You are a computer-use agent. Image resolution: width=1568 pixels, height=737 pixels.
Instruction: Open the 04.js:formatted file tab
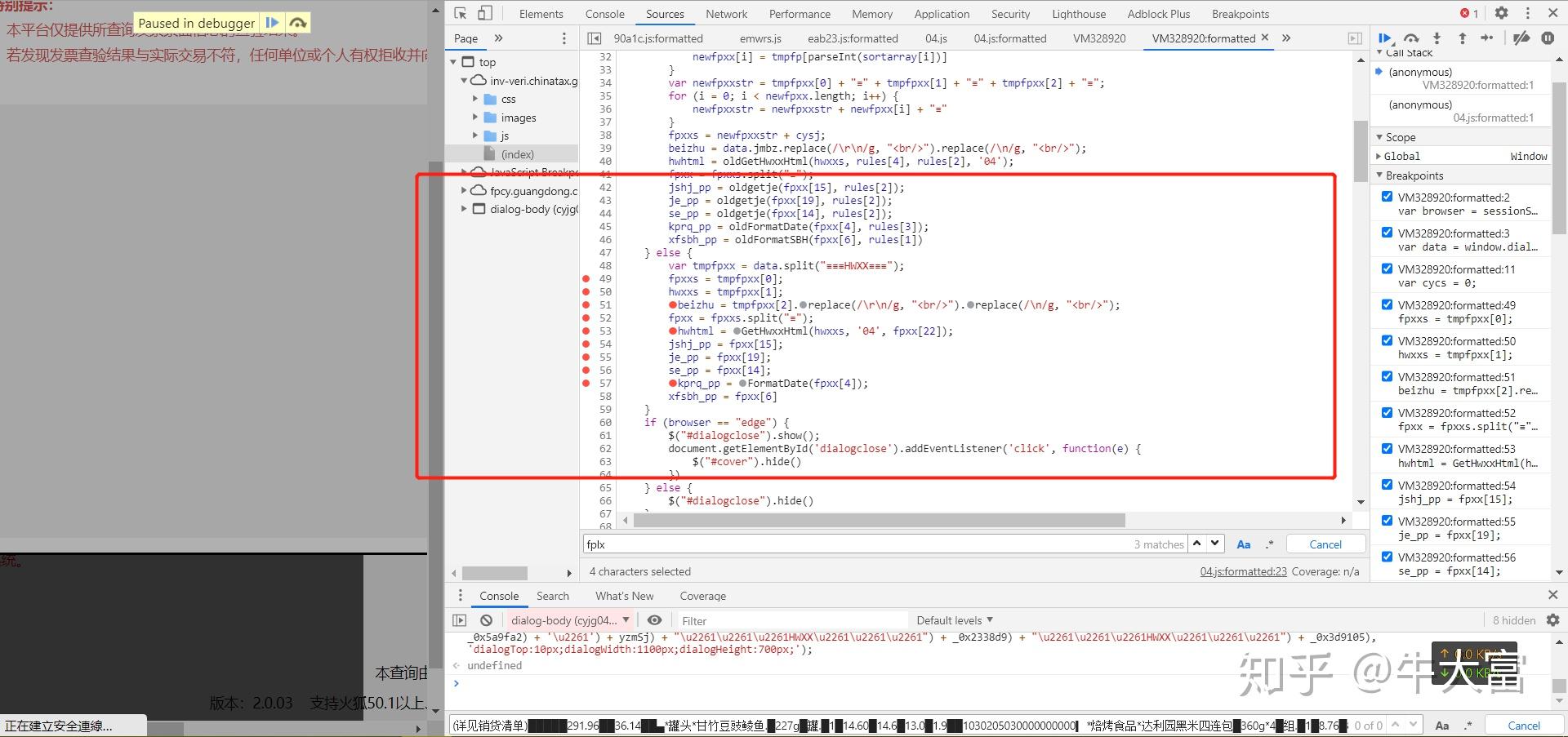tap(1009, 38)
